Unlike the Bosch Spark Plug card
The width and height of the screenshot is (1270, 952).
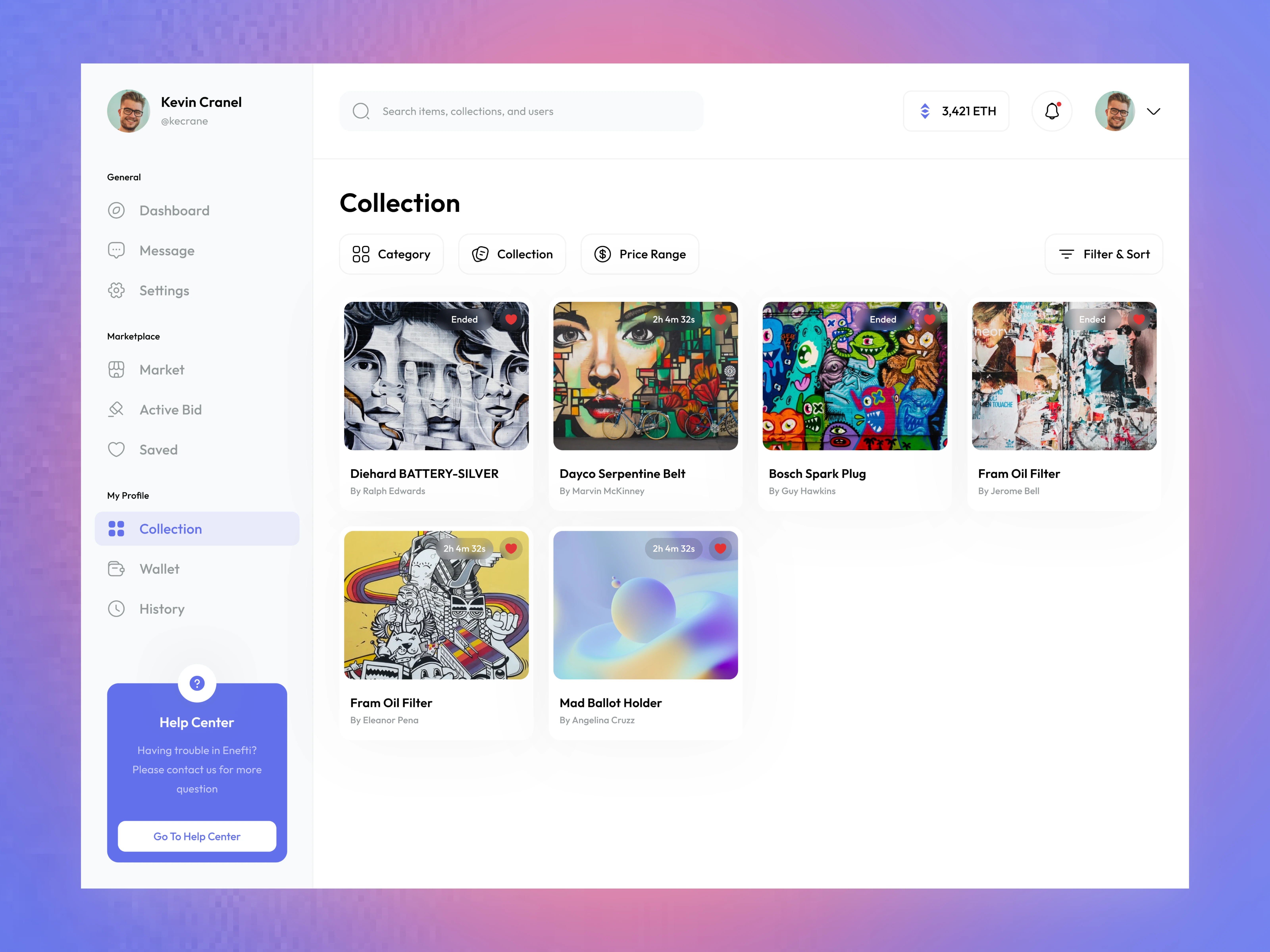(929, 320)
